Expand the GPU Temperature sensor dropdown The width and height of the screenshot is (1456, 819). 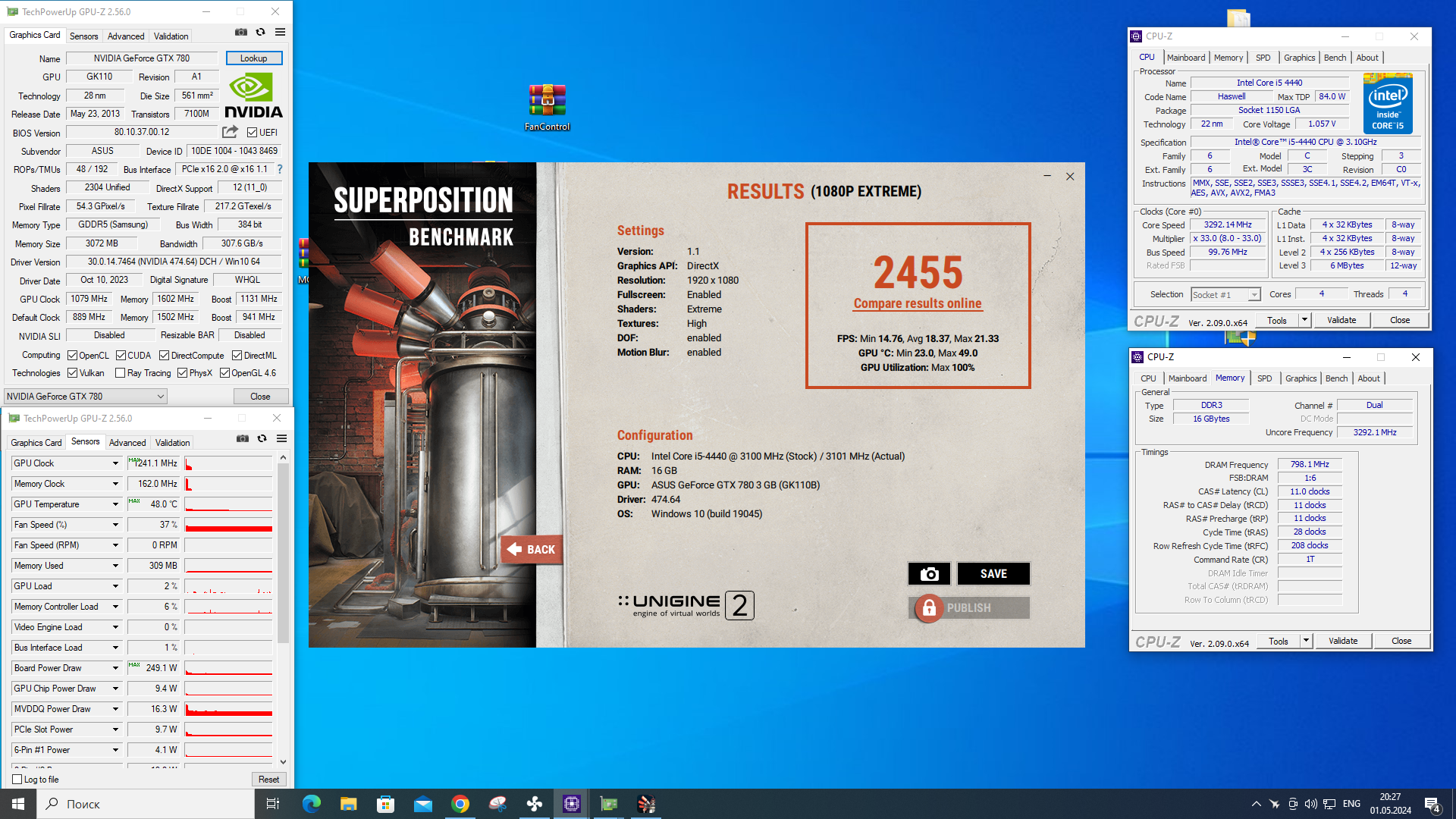(x=115, y=504)
